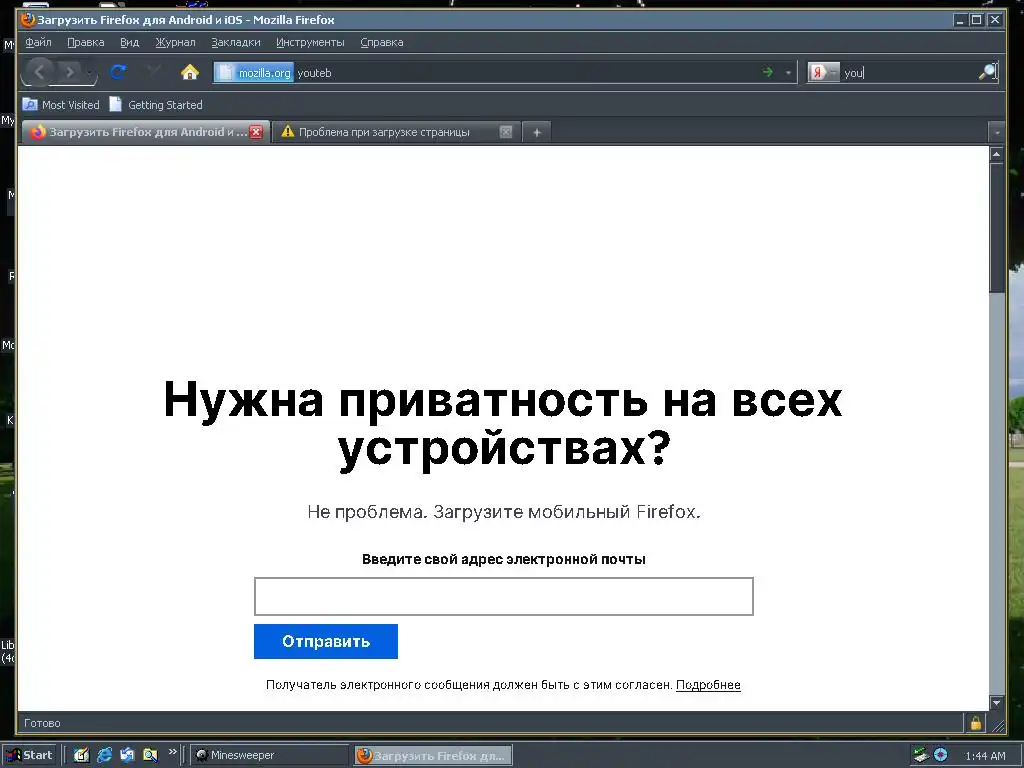Click the blue round tray icon

click(x=940, y=755)
